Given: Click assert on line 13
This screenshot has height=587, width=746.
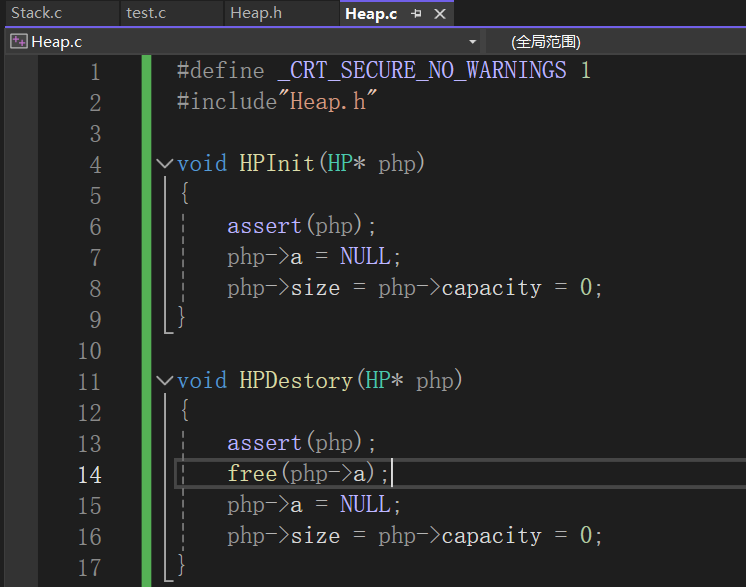Looking at the screenshot, I should click(265, 442).
